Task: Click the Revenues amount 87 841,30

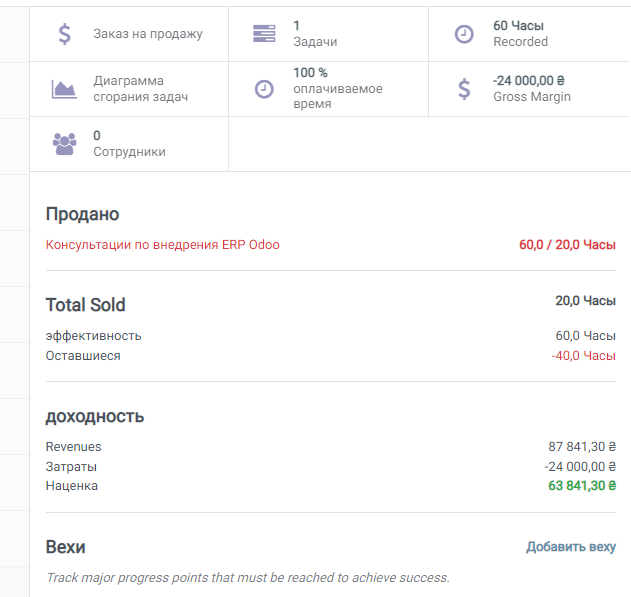Action: click(582, 447)
